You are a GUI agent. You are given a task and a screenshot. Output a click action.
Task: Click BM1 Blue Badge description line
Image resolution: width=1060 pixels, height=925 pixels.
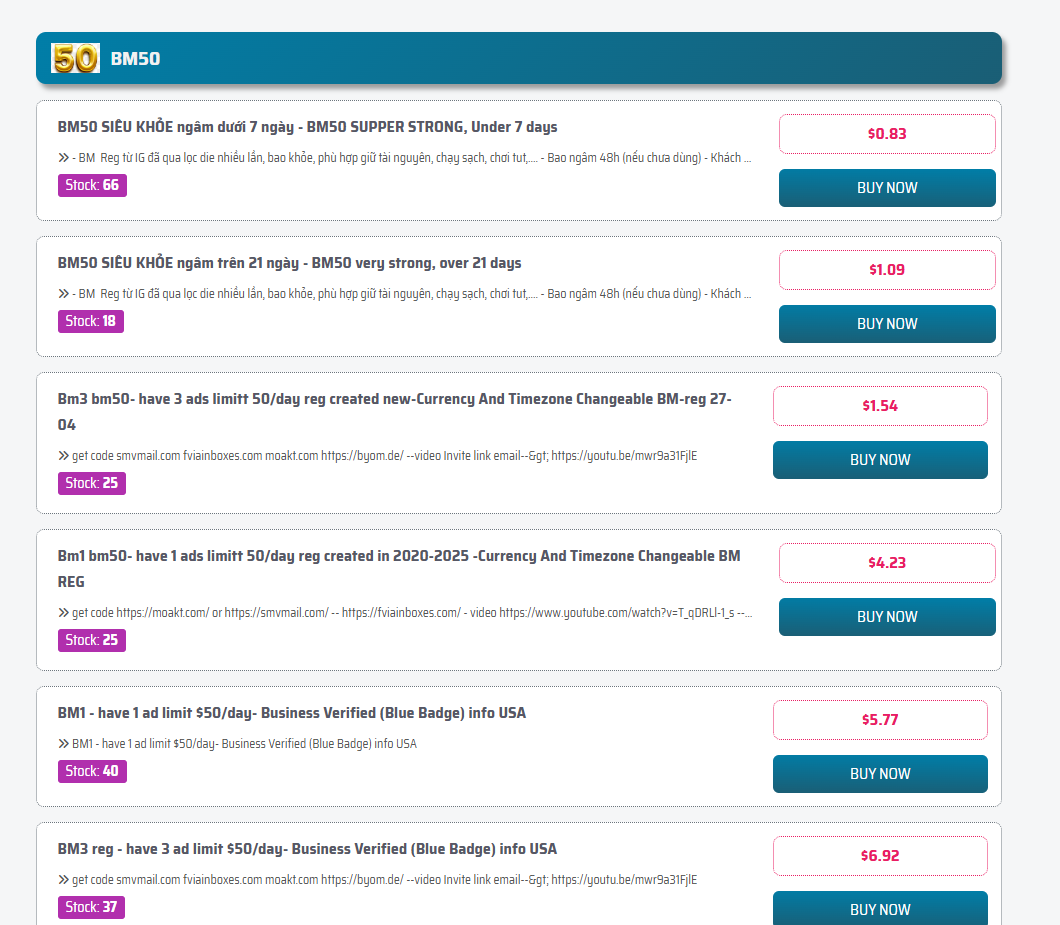[237, 744]
